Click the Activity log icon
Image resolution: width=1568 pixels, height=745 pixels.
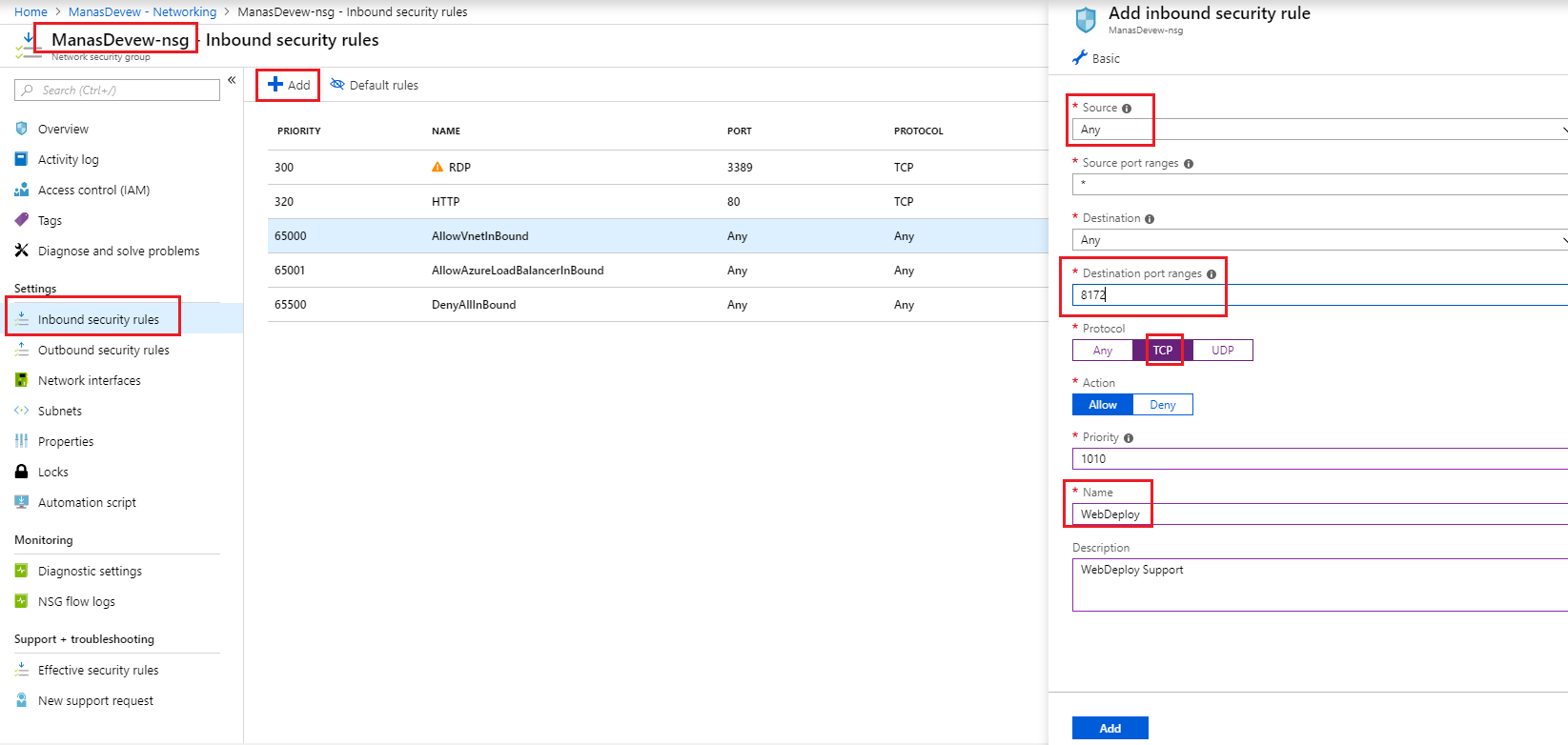(x=21, y=159)
